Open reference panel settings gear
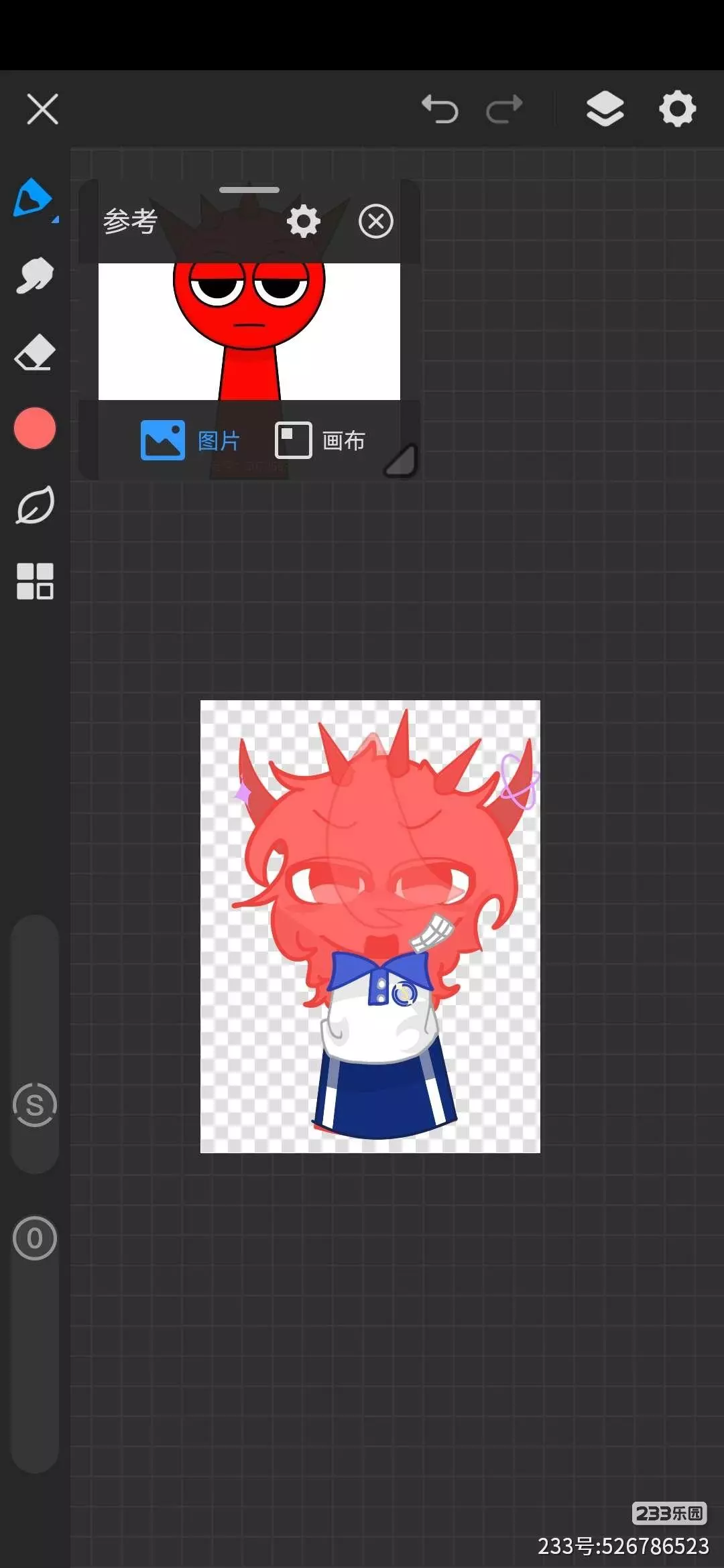This screenshot has height=1568, width=724. [x=304, y=221]
